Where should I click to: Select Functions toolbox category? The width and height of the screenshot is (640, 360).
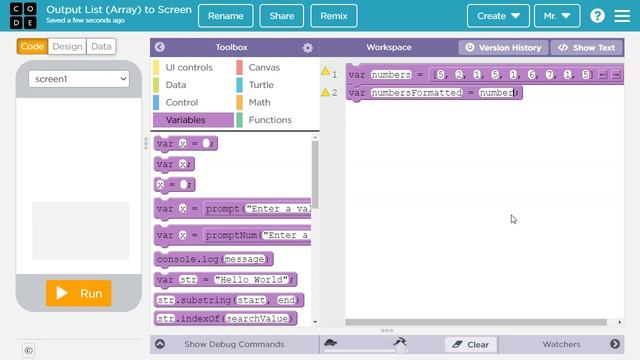277,120
